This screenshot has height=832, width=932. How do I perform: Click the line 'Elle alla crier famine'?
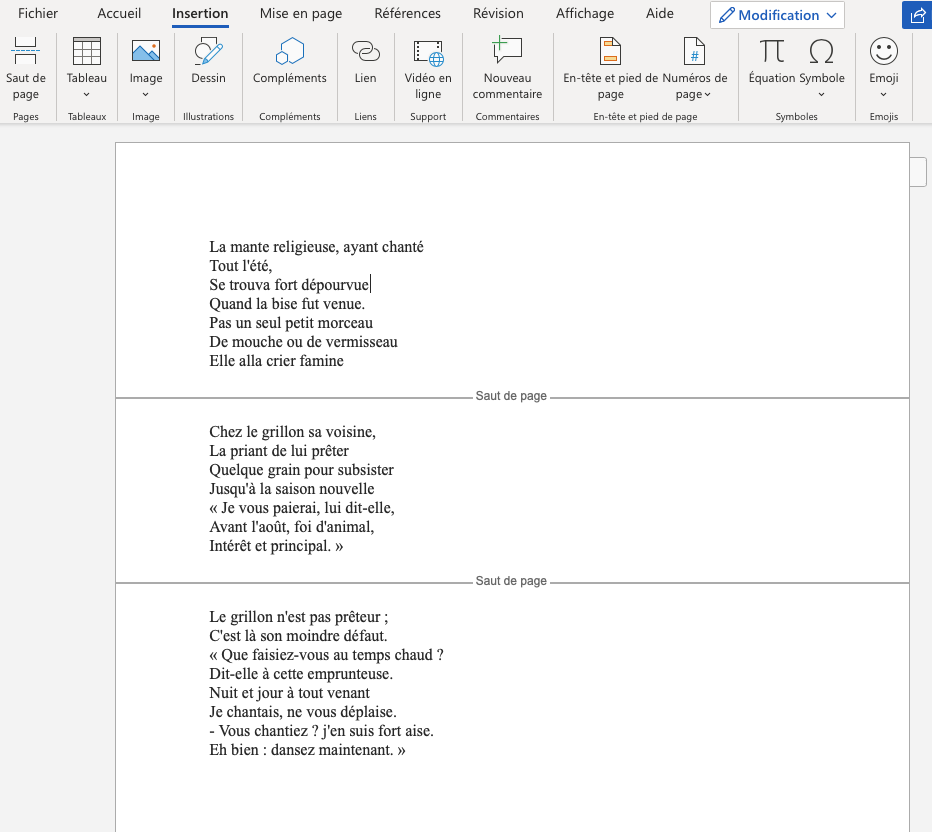pos(276,361)
